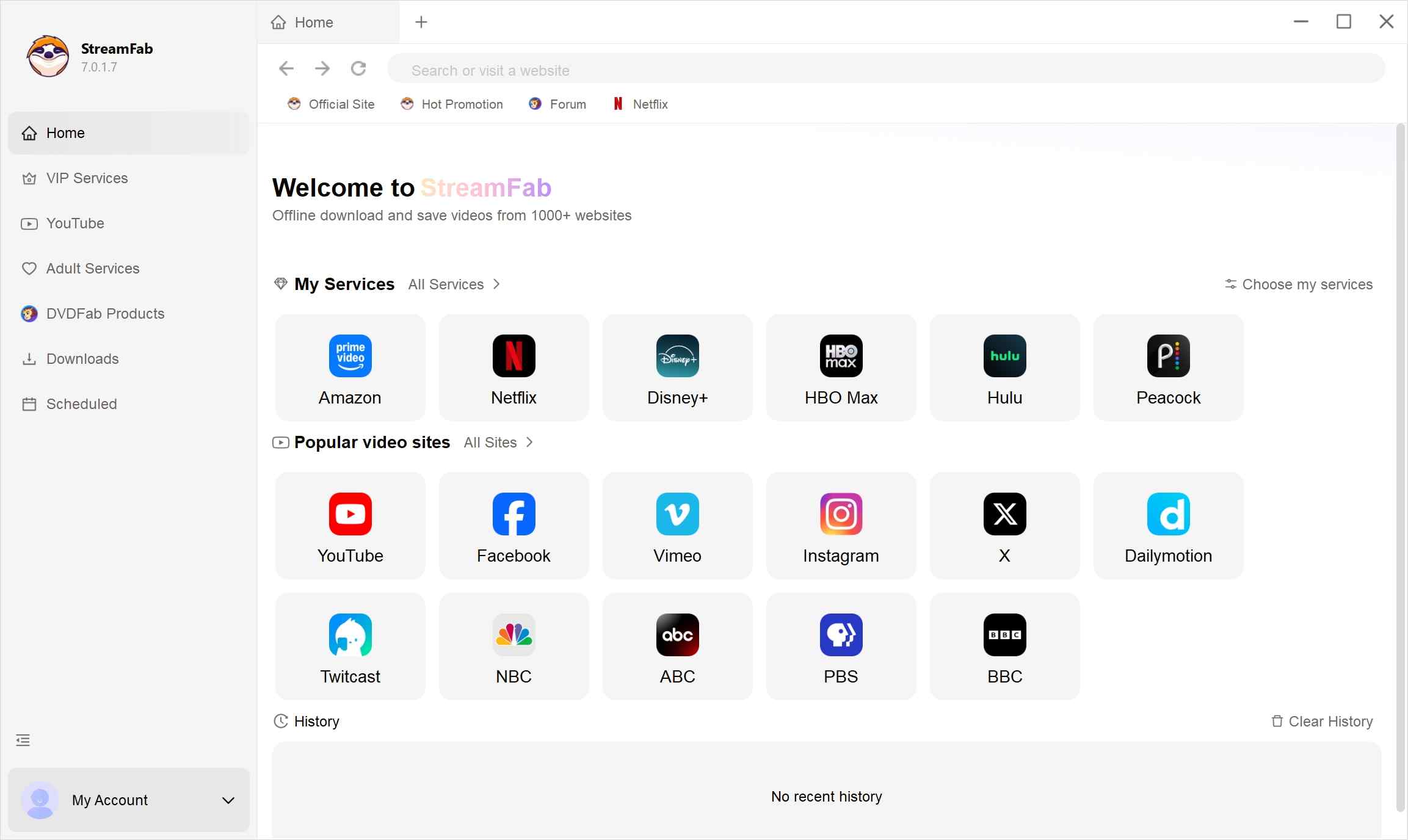Open Scheduled in the sidebar

point(81,404)
